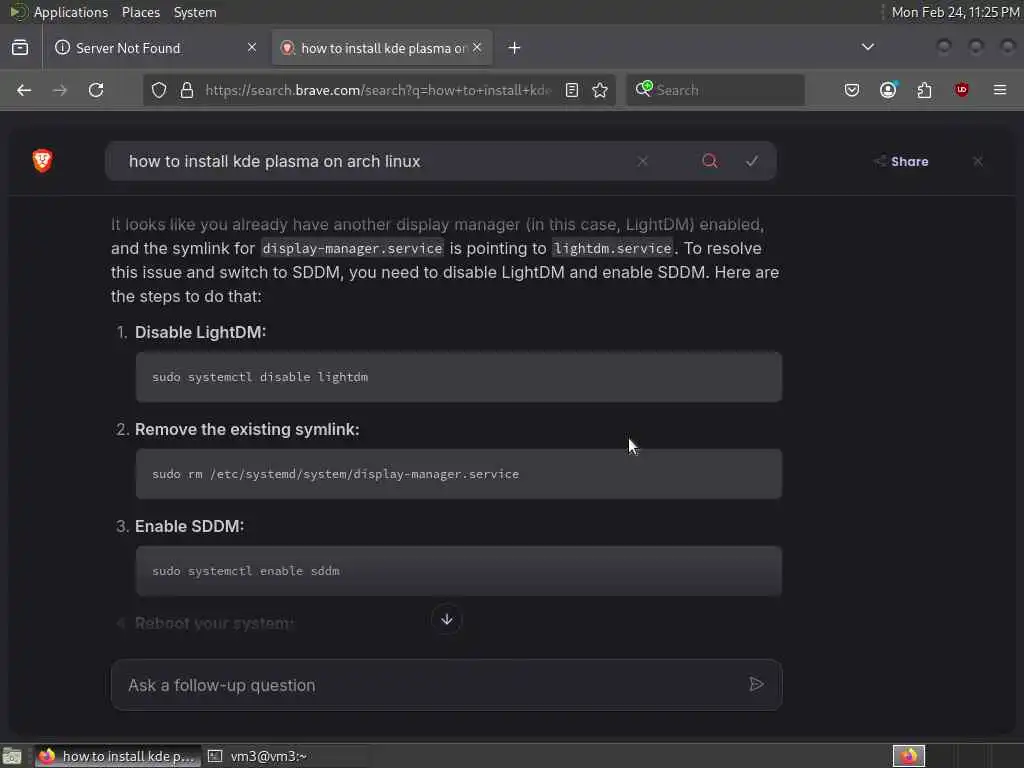
Task: Click the clock showing Mon Feb 24
Action: (x=955, y=12)
